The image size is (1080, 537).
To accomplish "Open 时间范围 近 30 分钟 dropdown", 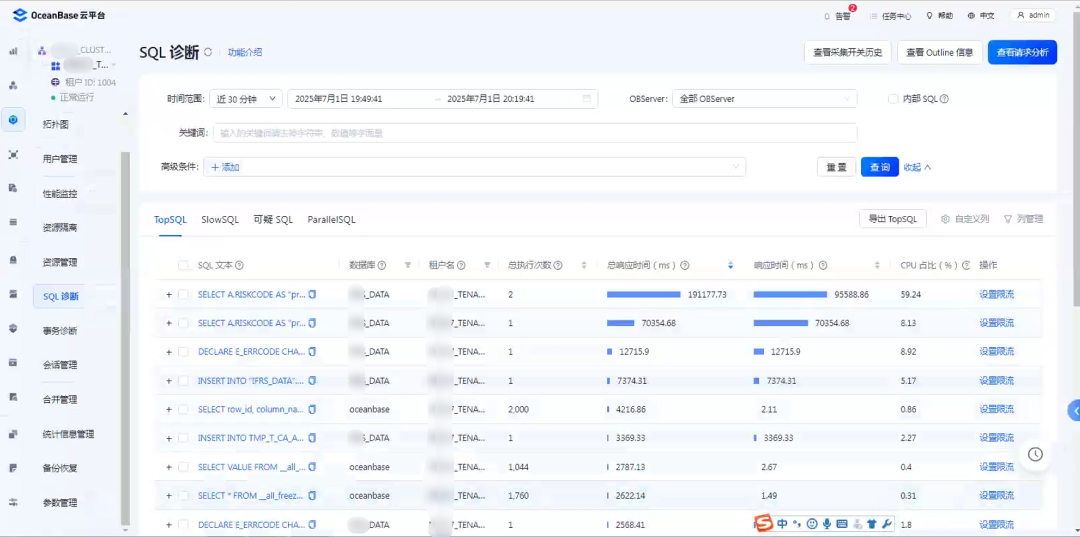I will click(x=246, y=99).
